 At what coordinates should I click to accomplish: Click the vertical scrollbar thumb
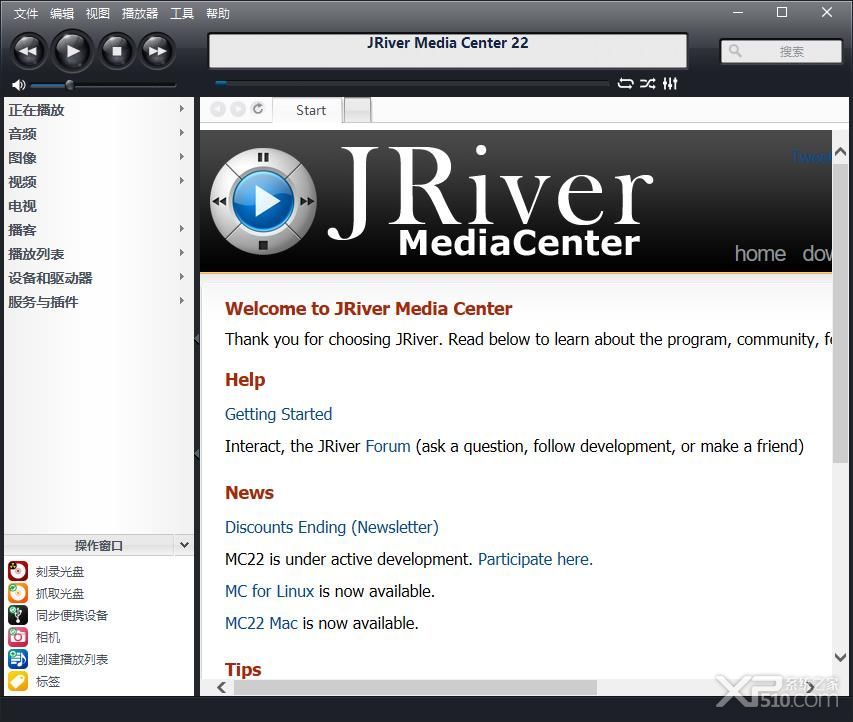click(840, 312)
